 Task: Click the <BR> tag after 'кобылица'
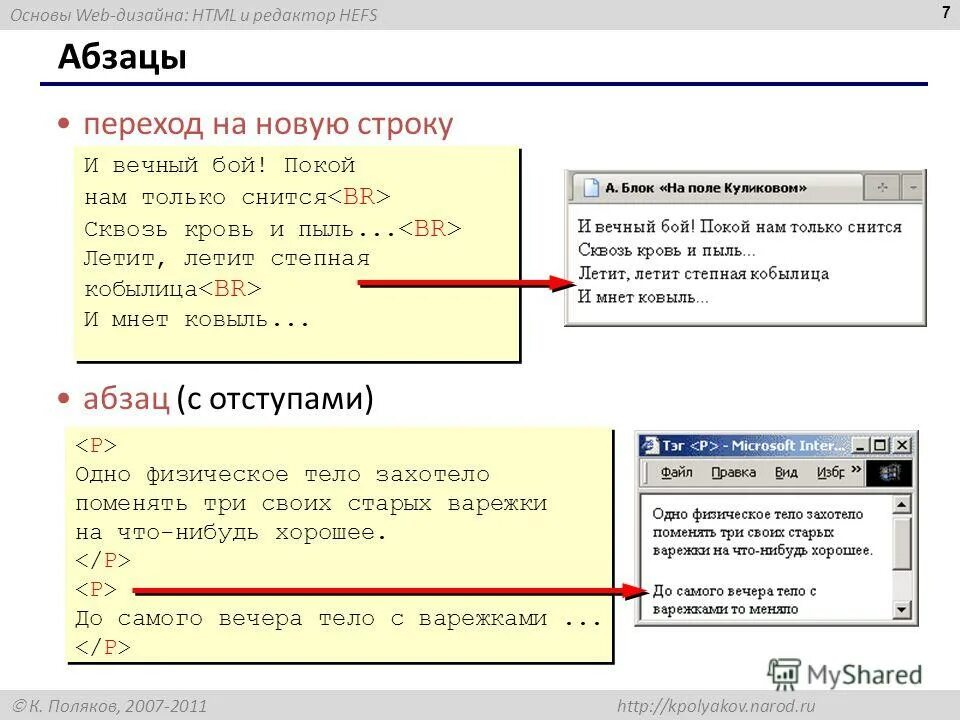click(x=230, y=288)
